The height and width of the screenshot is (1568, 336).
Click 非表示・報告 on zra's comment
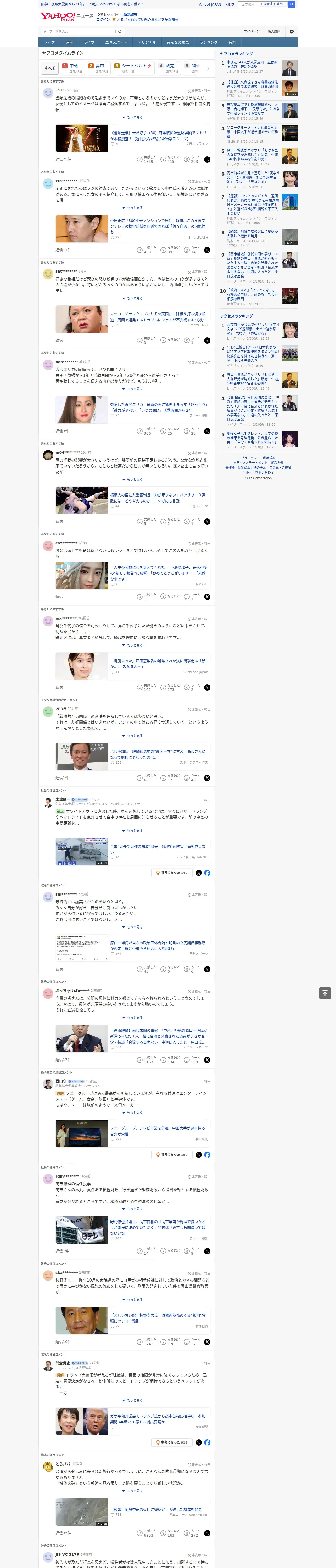[x=199, y=181]
